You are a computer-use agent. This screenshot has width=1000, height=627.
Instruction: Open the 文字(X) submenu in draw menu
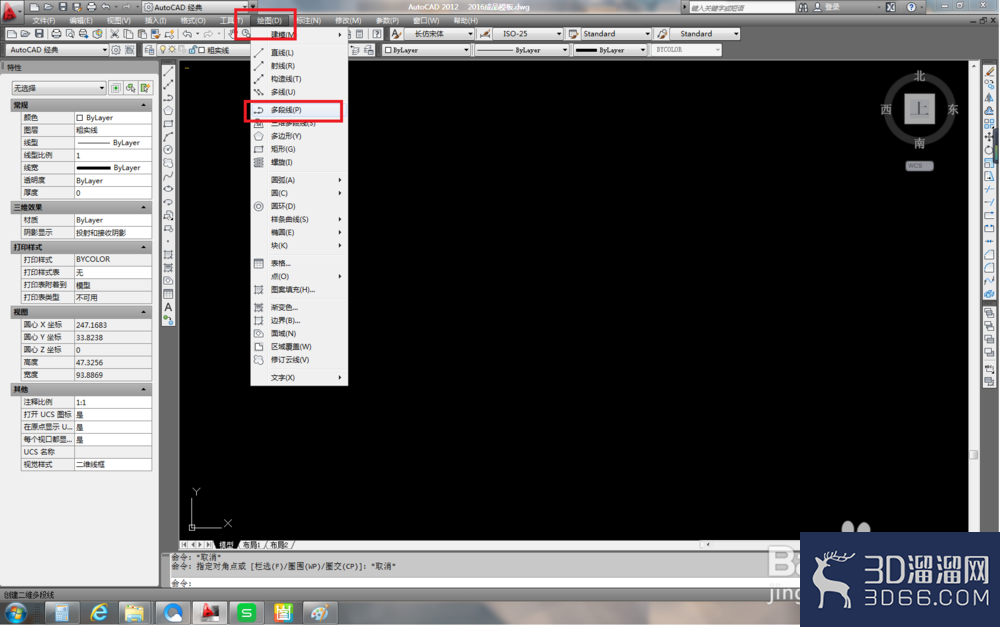[x=299, y=378]
